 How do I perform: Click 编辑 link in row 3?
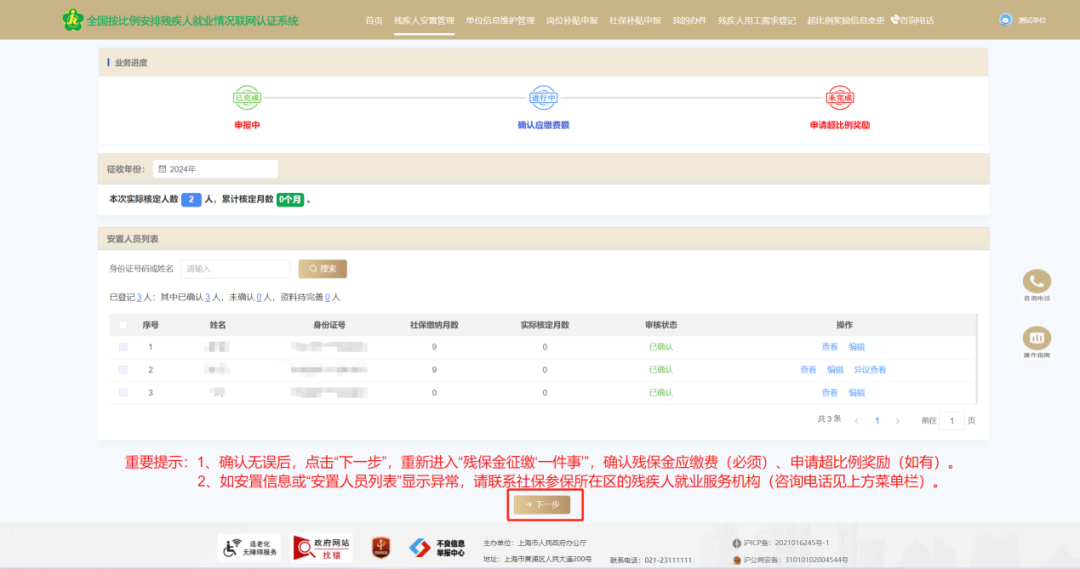click(856, 393)
